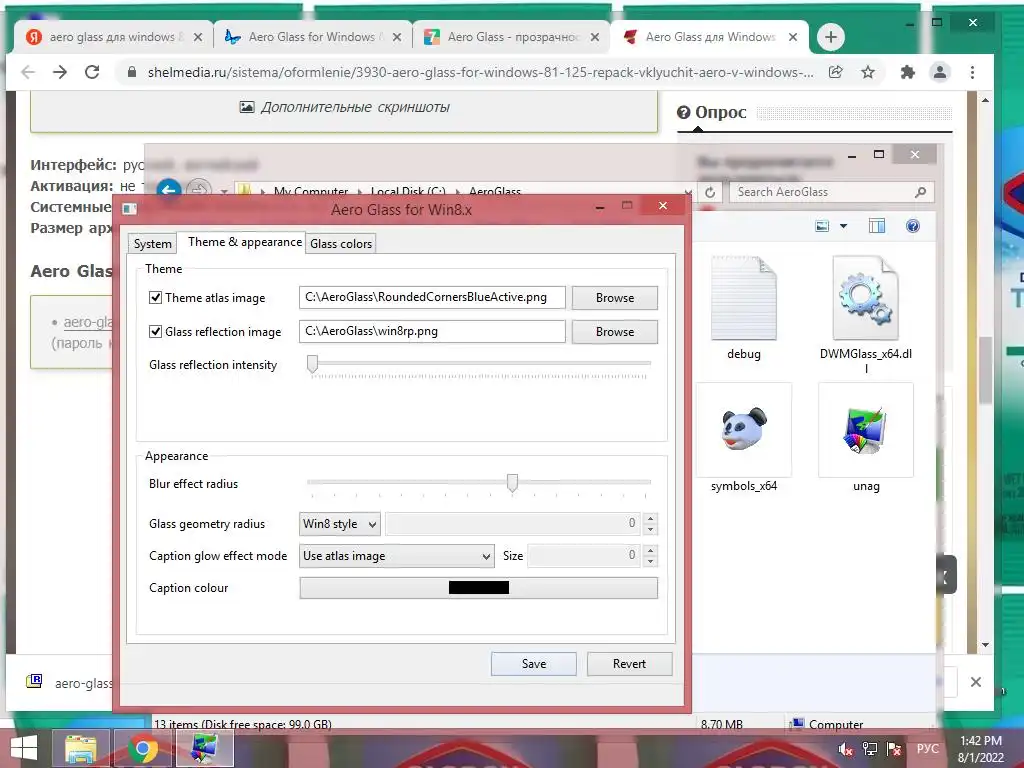Pick the Caption colour black swatch
The height and width of the screenshot is (768, 1024).
[479, 588]
